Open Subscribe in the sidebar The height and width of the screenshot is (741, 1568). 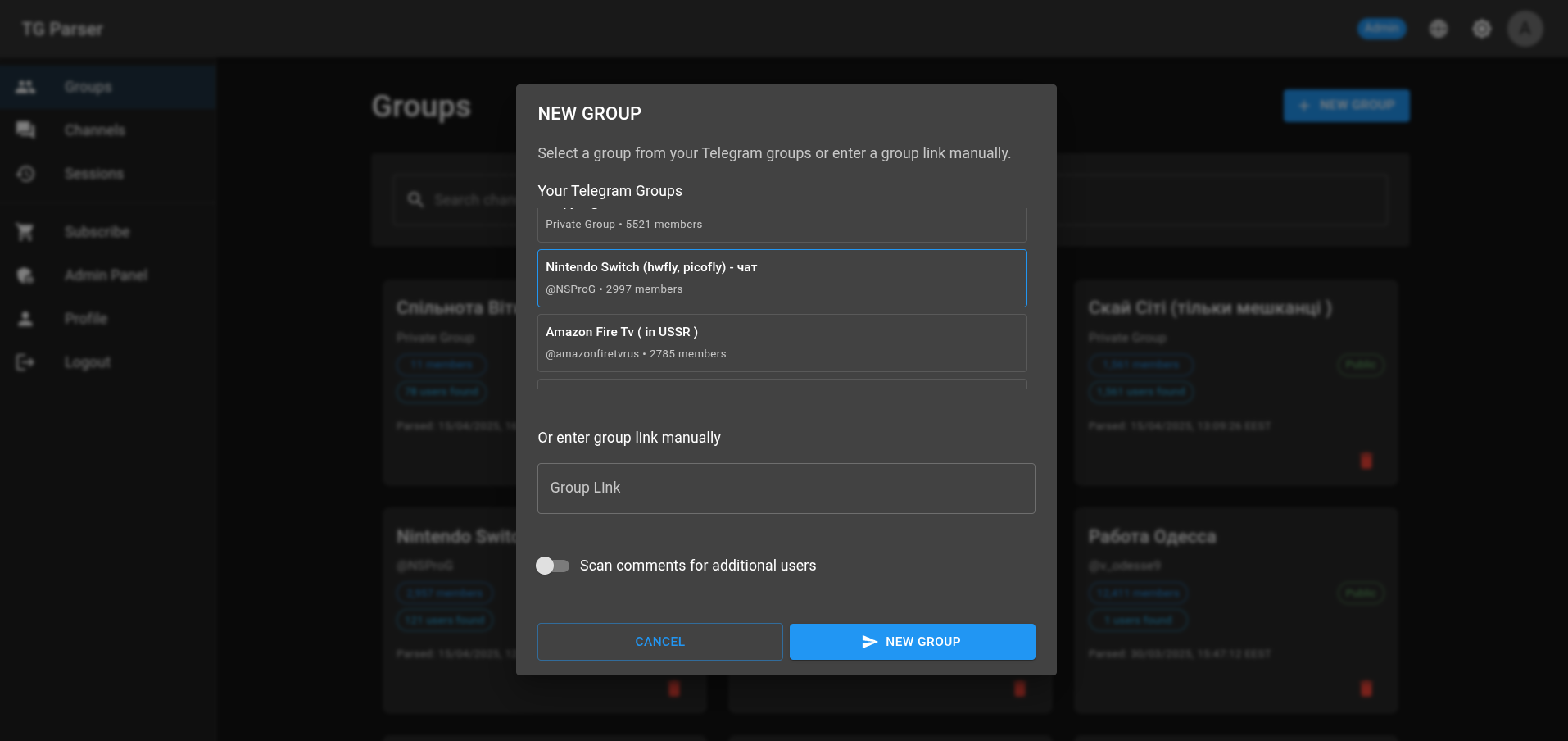tap(108, 232)
